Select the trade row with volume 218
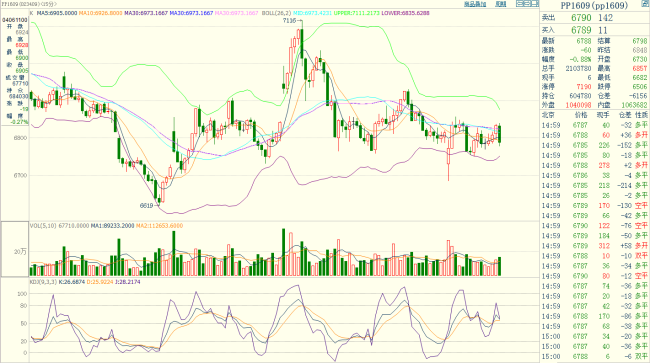Image resolution: width=650 pixels, height=363 pixels. pyautogui.click(x=594, y=186)
